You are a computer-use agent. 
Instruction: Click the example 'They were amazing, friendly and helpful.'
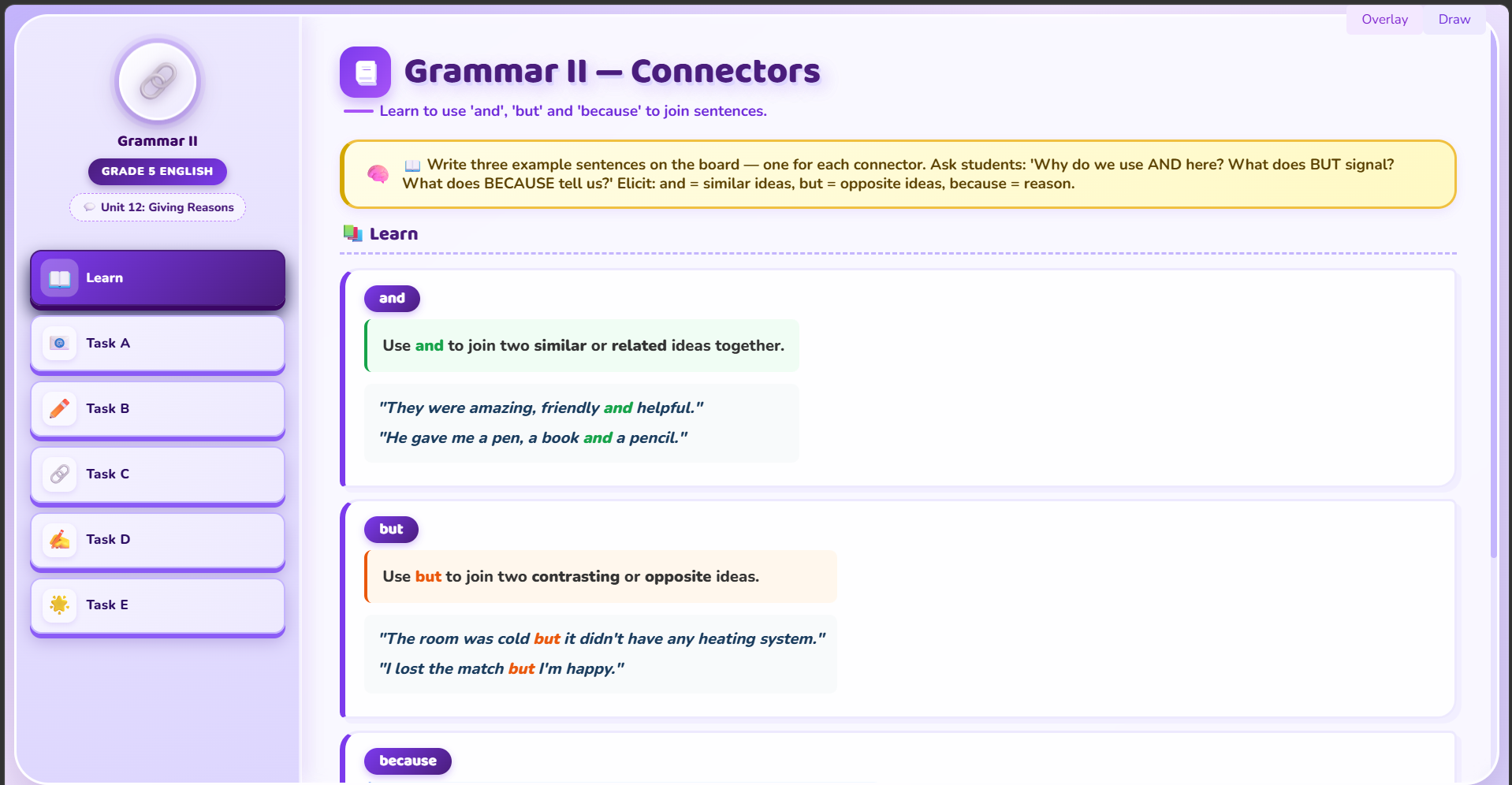[x=541, y=408]
